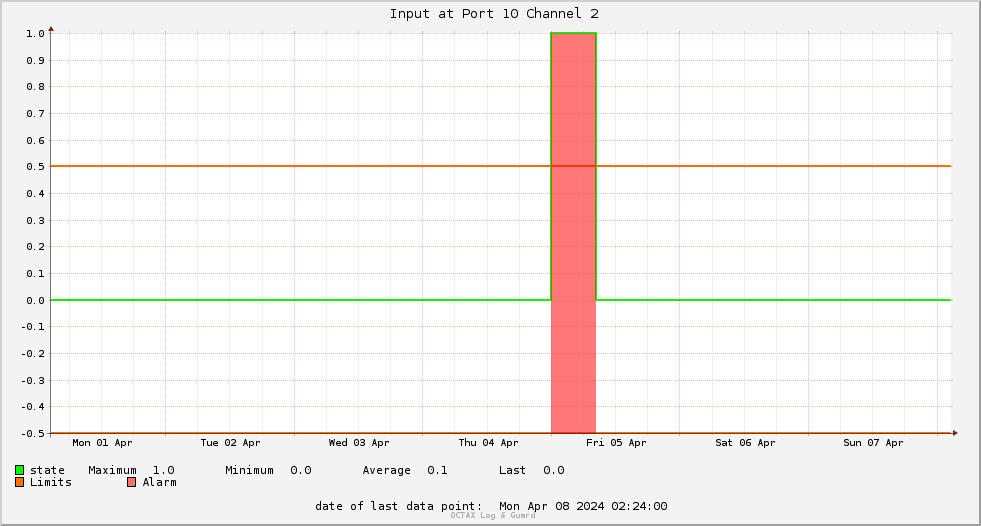This screenshot has height=526, width=981.
Task: Click the y-axis label 0.3
Action: [35, 221]
